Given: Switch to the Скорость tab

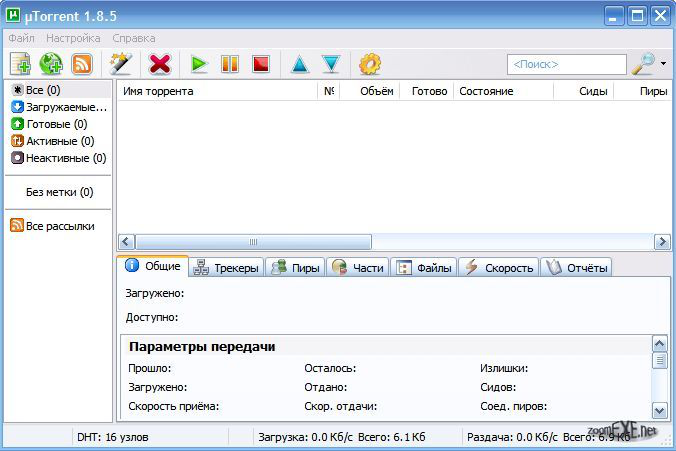Looking at the screenshot, I should pos(499,268).
